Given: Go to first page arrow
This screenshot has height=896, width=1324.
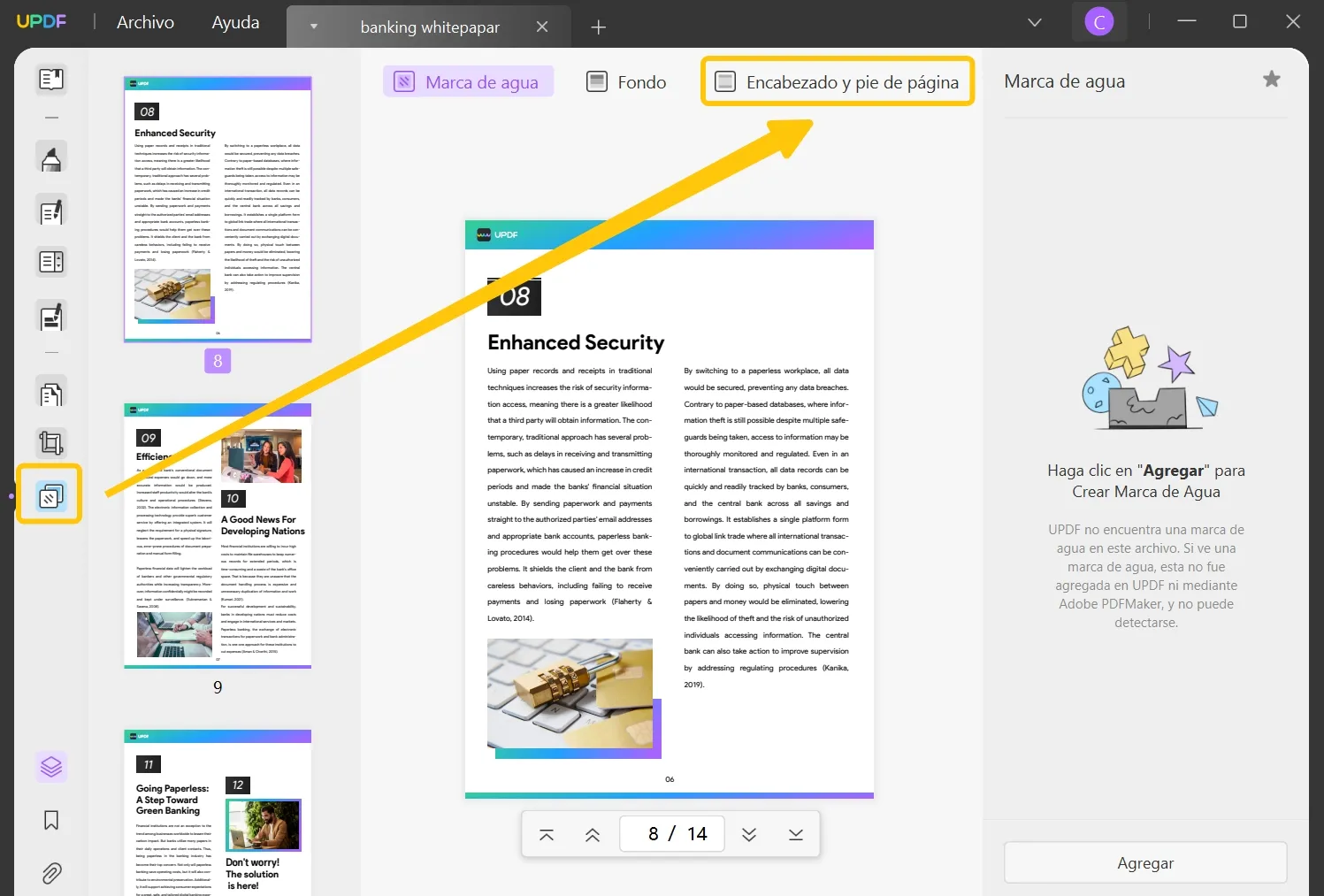Looking at the screenshot, I should pyautogui.click(x=547, y=834).
